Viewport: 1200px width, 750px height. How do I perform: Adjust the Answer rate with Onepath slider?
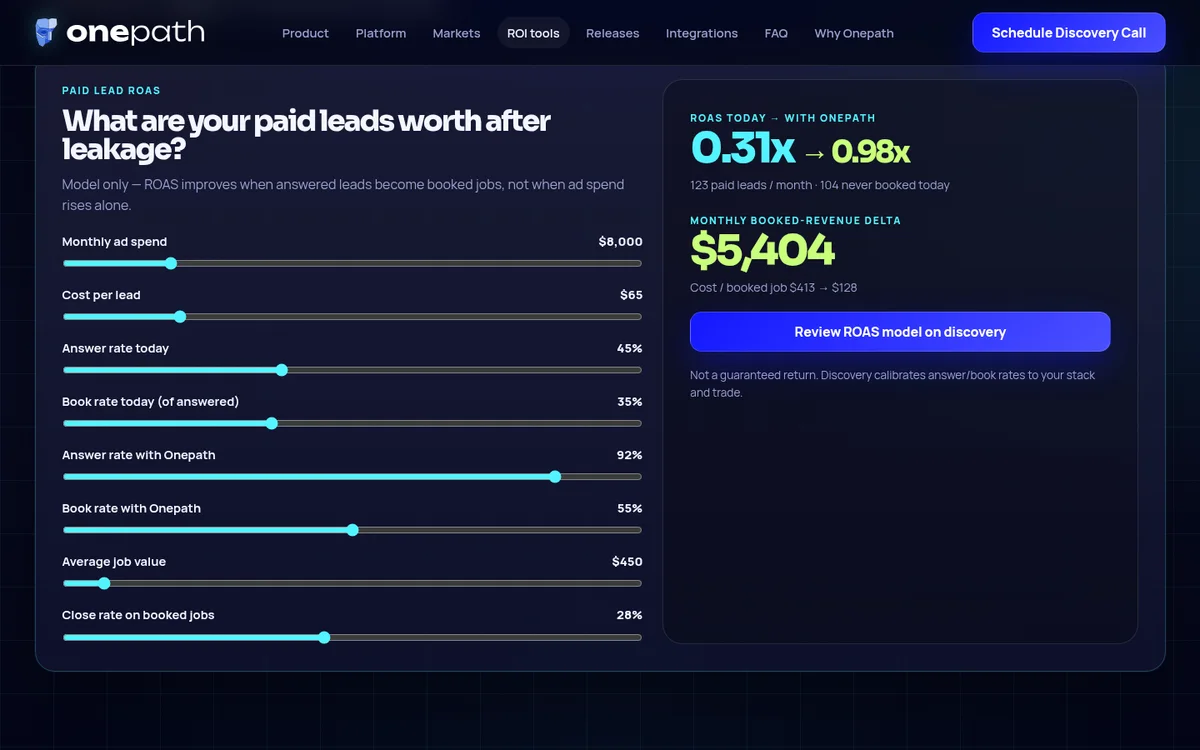(352, 477)
